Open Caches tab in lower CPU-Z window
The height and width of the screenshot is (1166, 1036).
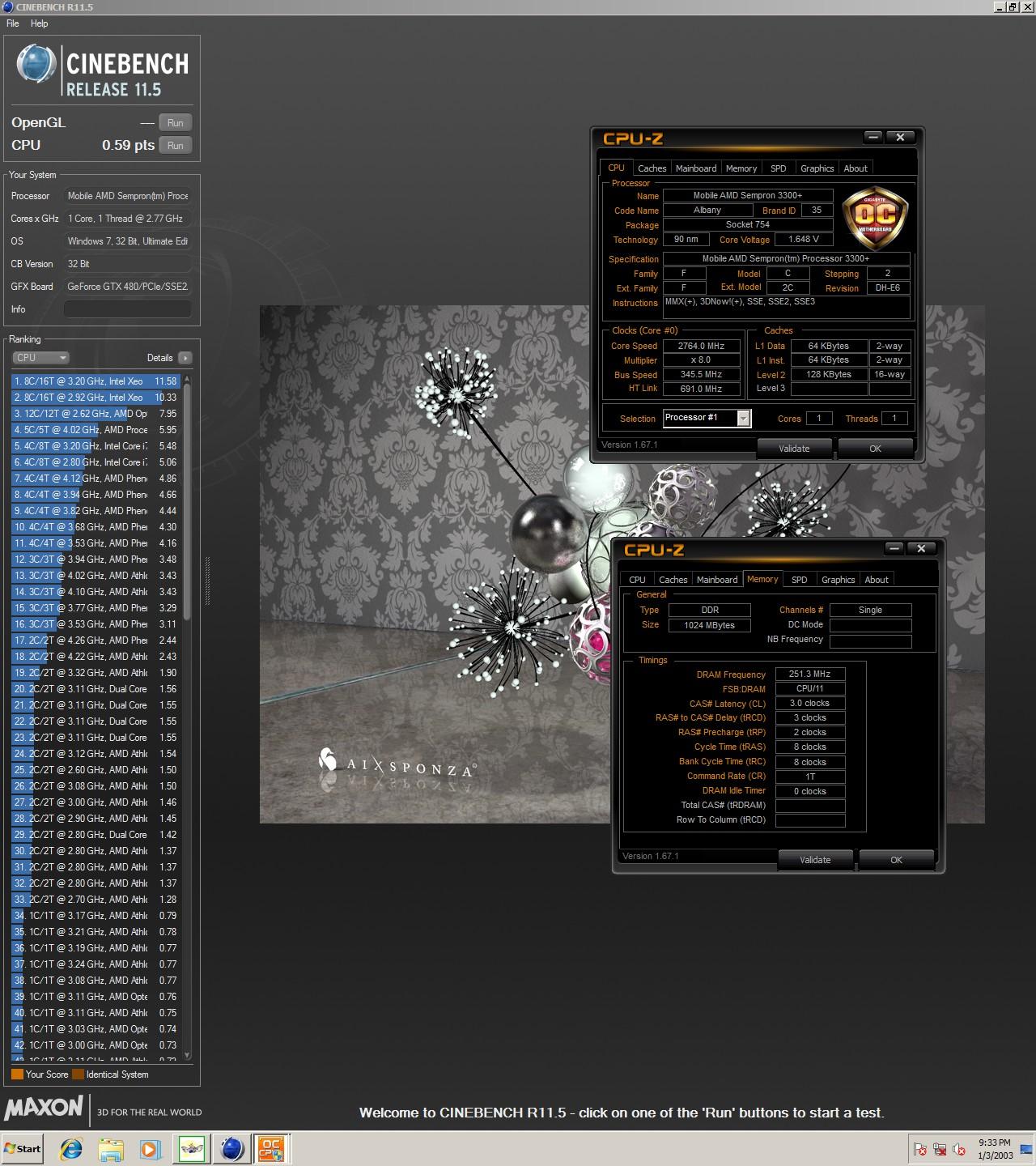click(x=673, y=580)
